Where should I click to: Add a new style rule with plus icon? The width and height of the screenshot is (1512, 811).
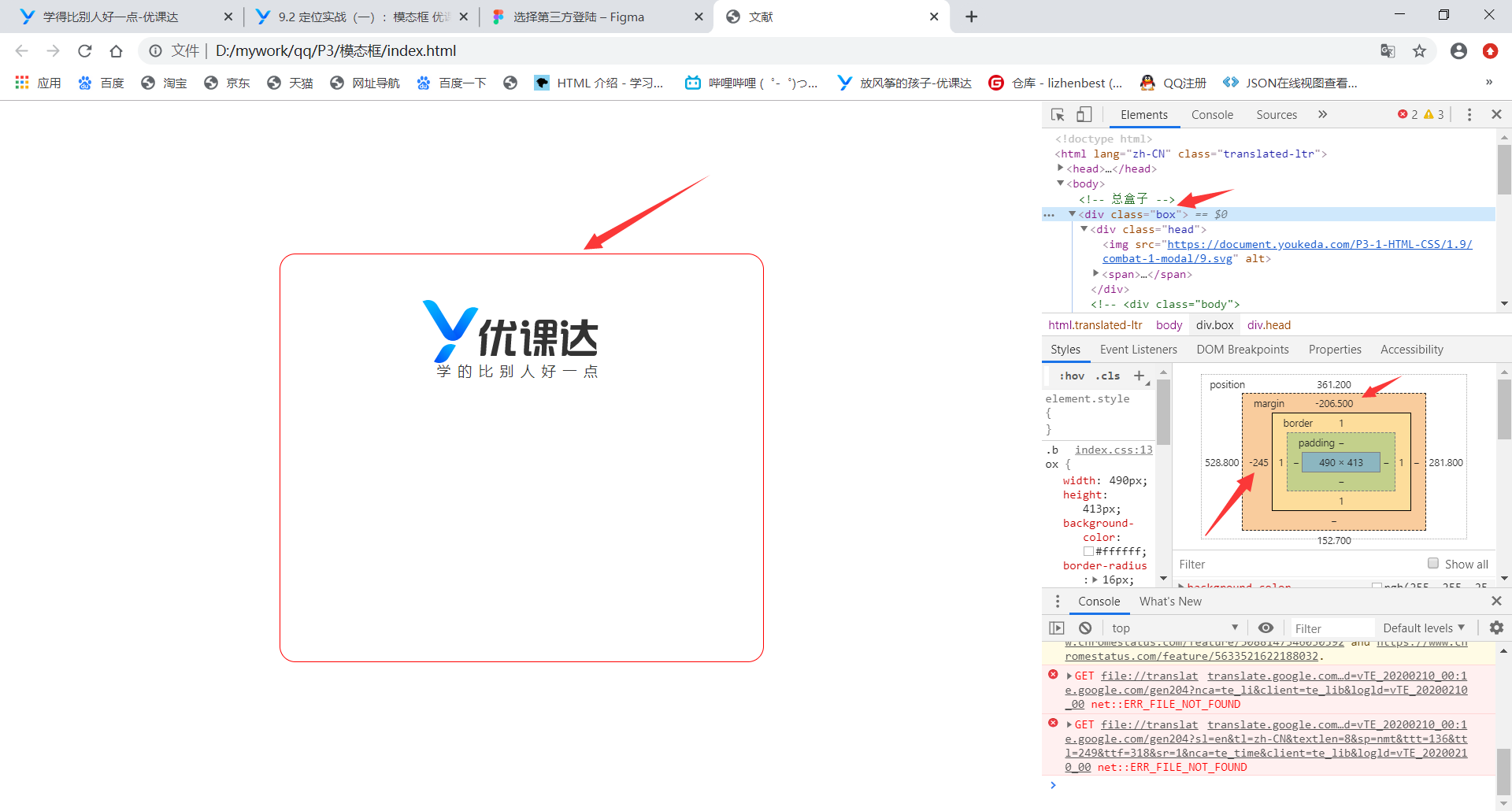pyautogui.click(x=1139, y=376)
